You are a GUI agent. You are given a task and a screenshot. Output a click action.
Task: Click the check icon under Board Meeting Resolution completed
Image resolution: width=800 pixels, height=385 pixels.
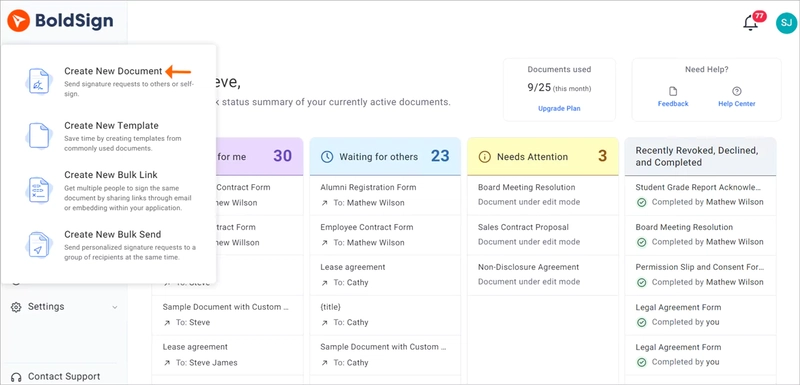click(x=642, y=242)
